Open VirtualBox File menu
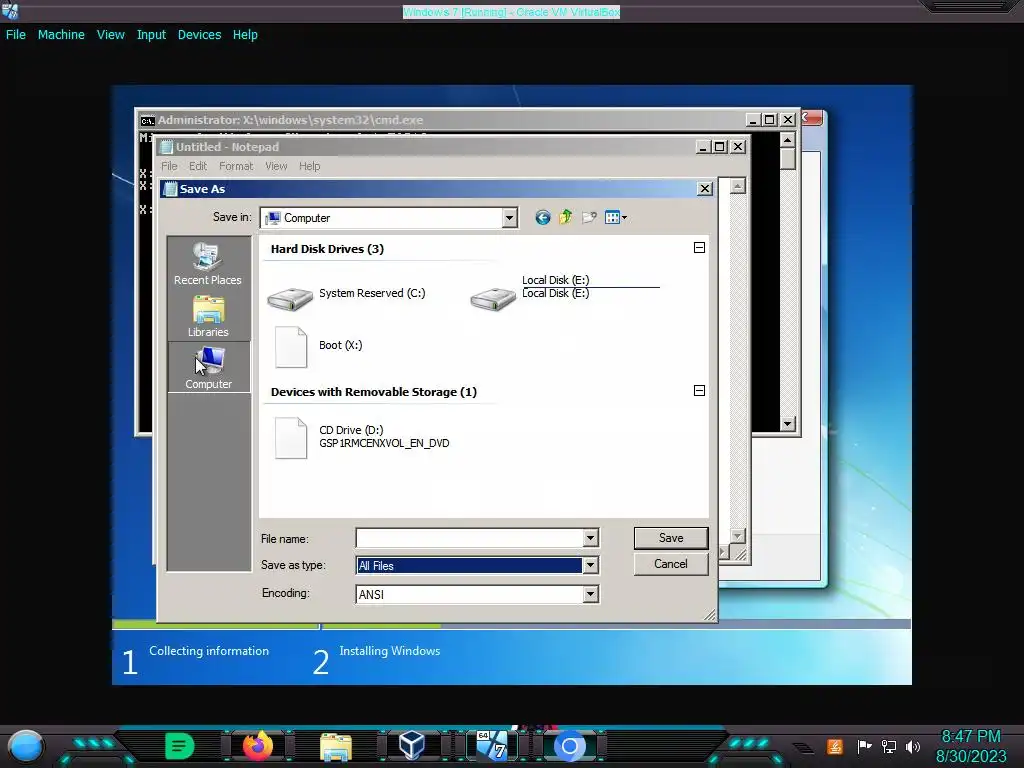The height and width of the screenshot is (768, 1024). (x=16, y=35)
